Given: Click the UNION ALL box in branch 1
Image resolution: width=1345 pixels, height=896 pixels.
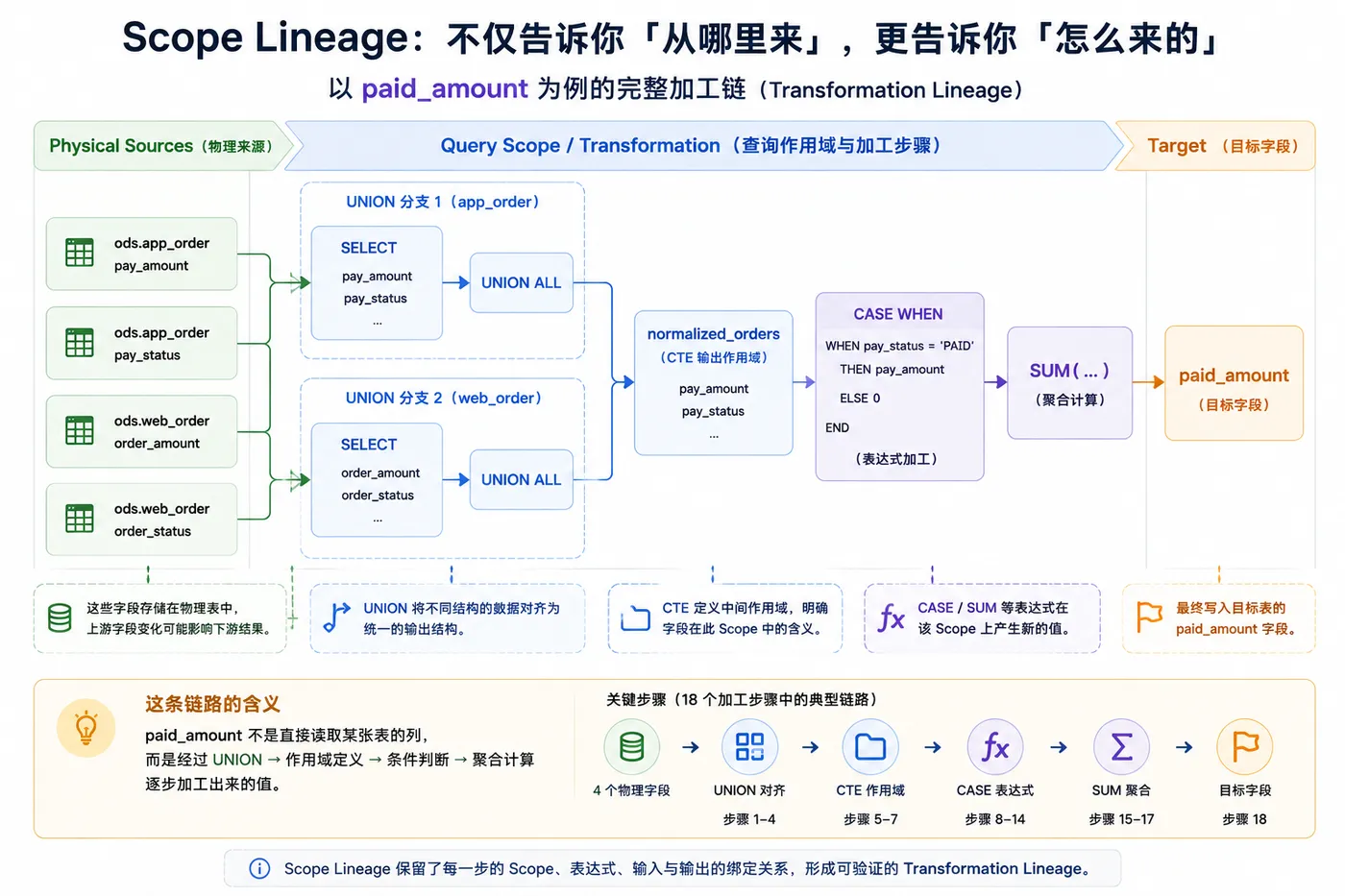Looking at the screenshot, I should [521, 282].
